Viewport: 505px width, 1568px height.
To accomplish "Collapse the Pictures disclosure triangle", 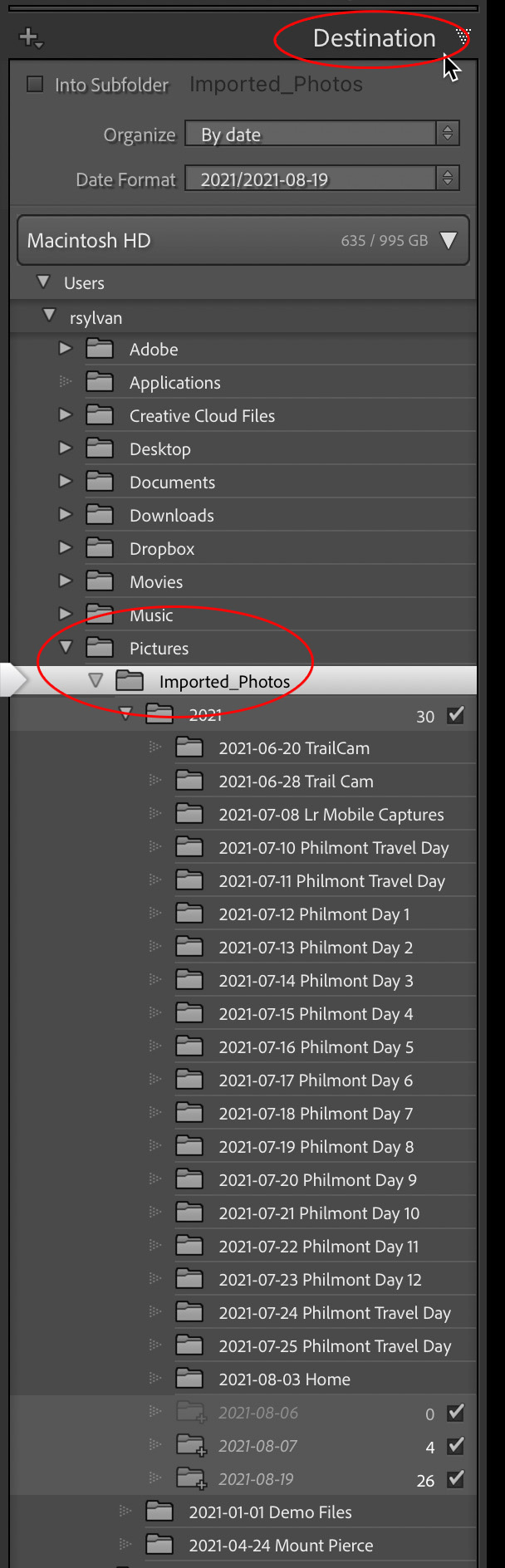I will pyautogui.click(x=65, y=648).
